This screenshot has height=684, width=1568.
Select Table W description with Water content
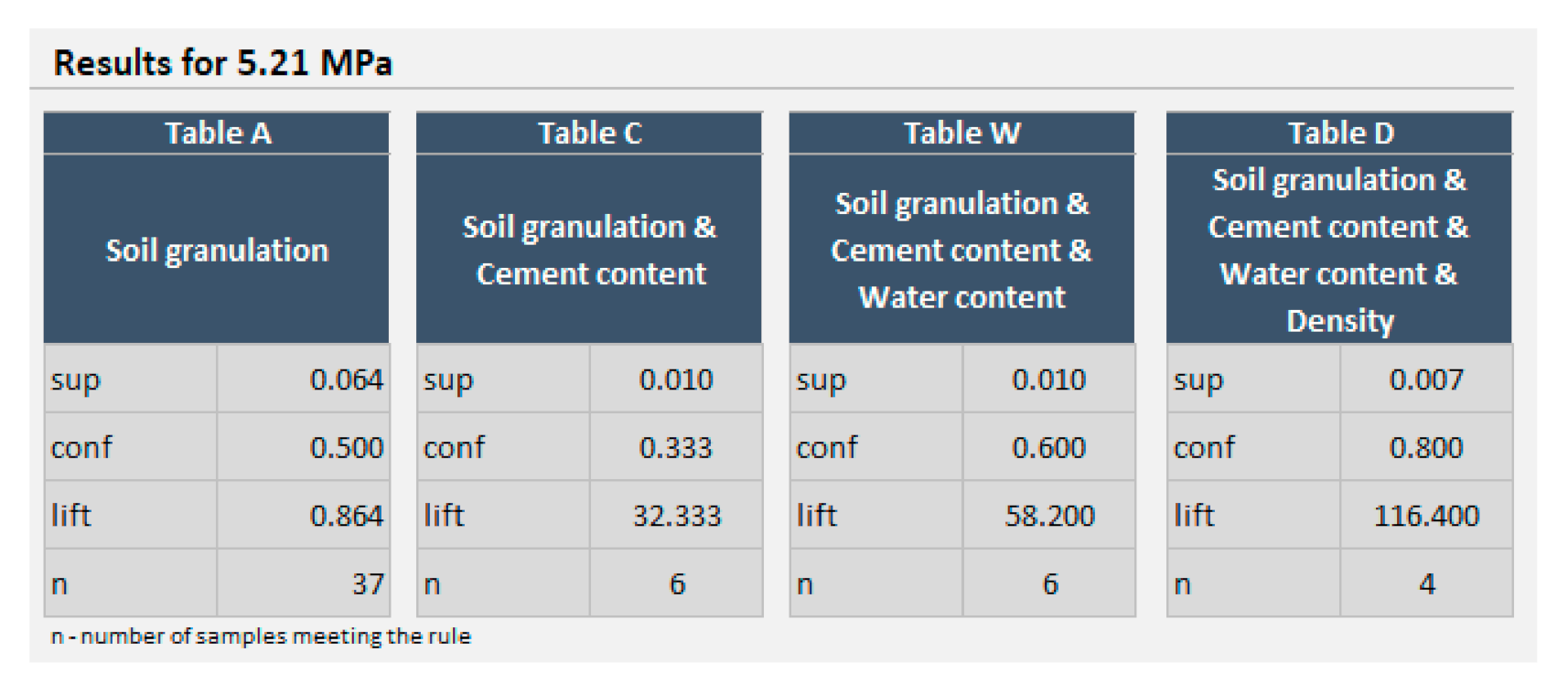click(961, 250)
